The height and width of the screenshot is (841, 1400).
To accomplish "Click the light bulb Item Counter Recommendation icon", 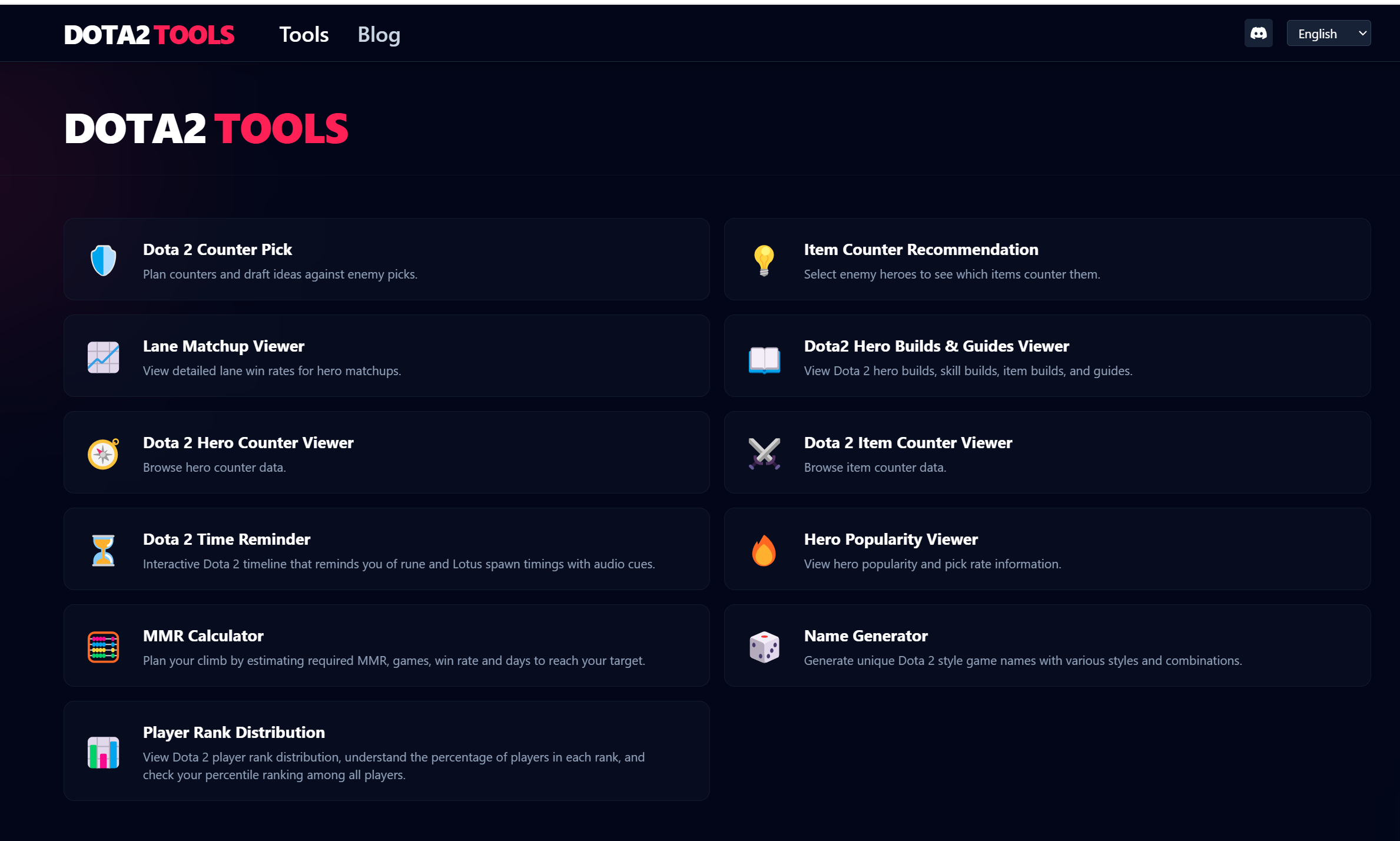I will [x=764, y=260].
